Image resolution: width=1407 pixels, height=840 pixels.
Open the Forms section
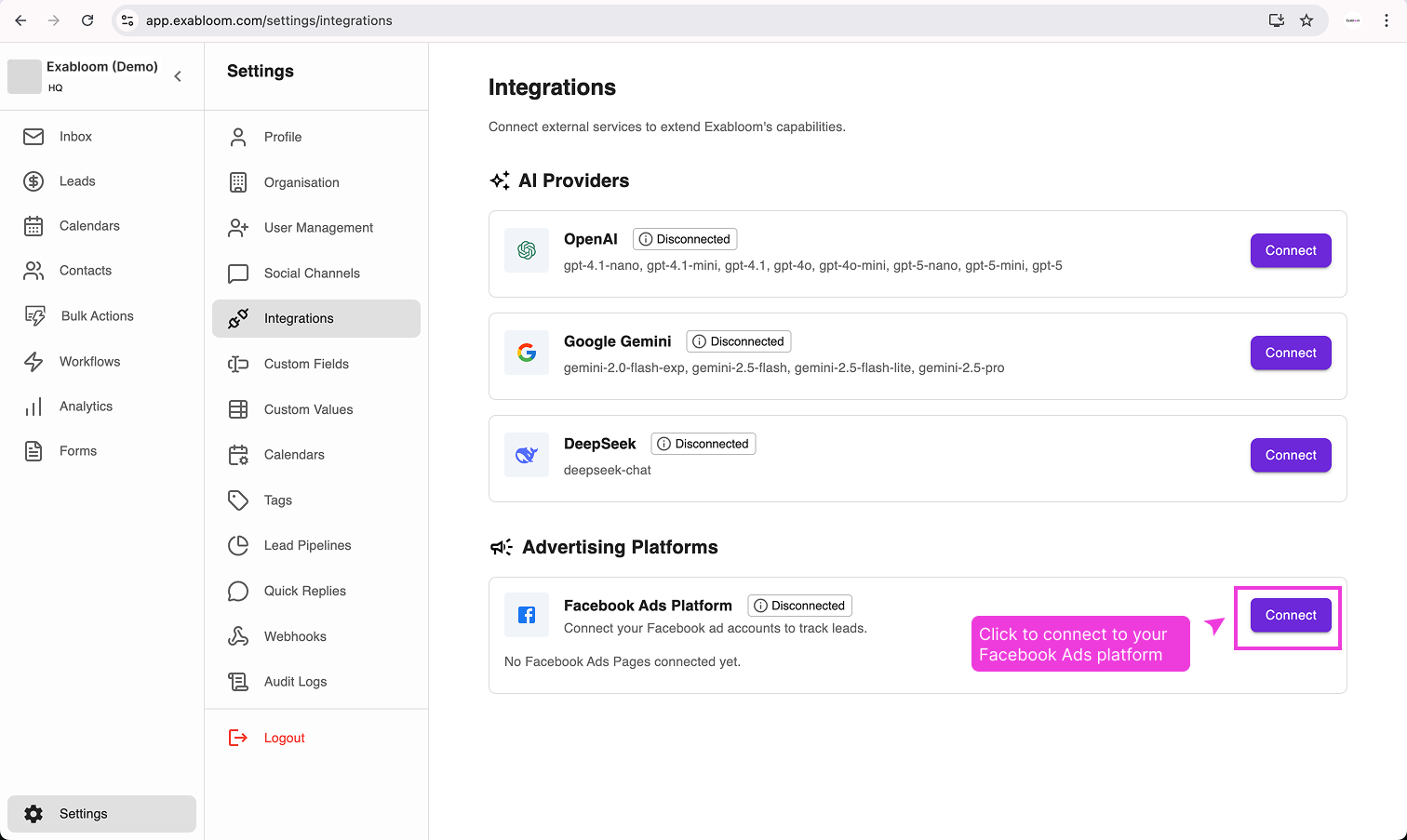pos(77,450)
